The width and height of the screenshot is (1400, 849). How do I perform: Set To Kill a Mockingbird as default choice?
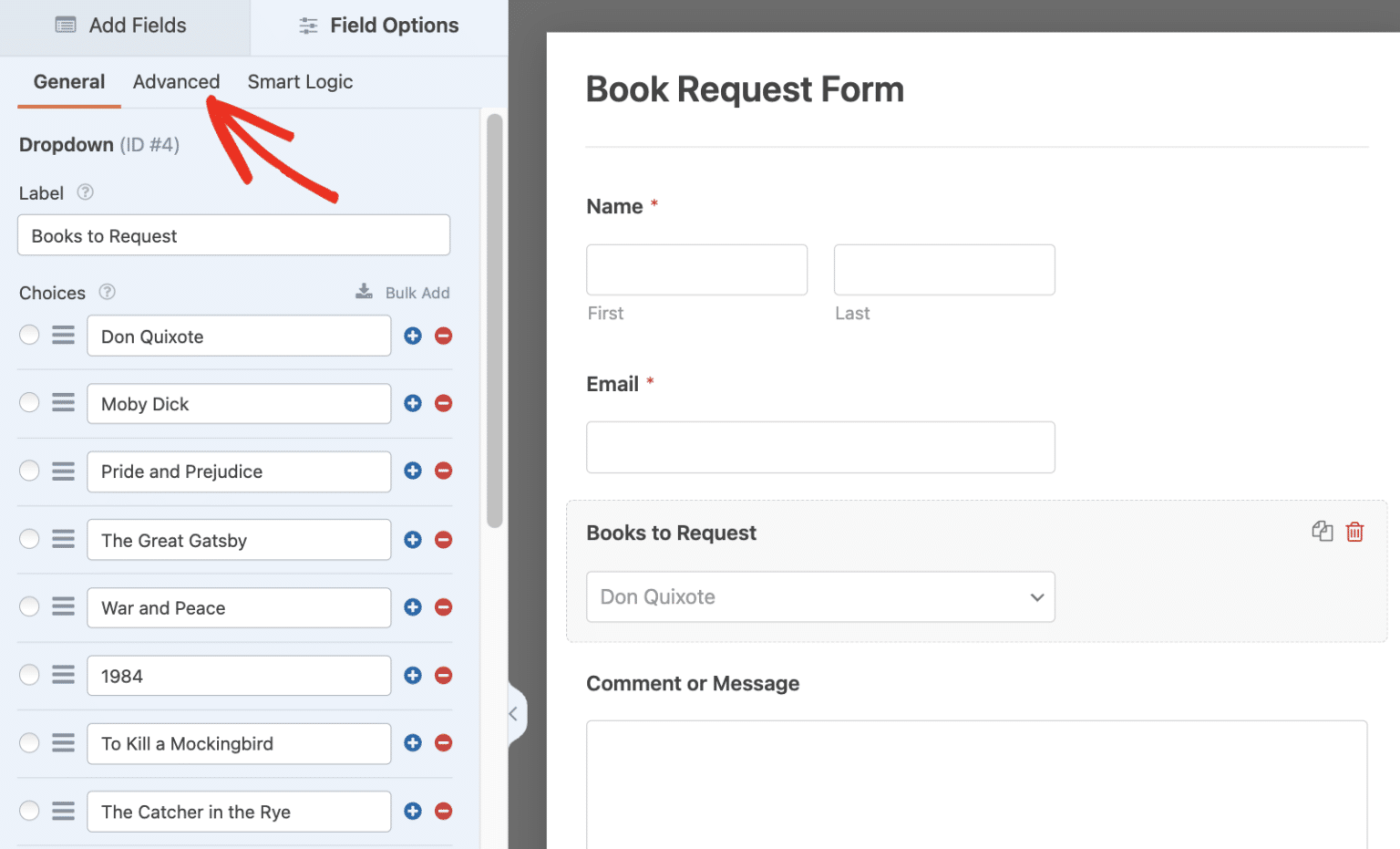coord(28,742)
